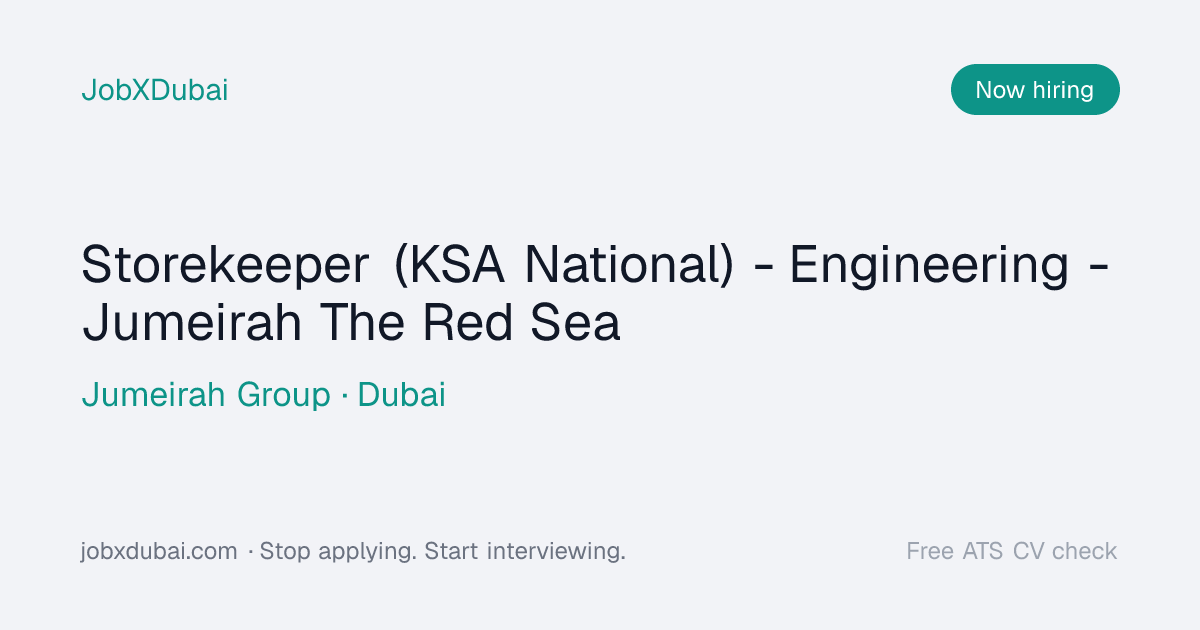Viewport: 1200px width, 630px height.
Task: Select the Red Sea words in the title
Action: [521, 323]
